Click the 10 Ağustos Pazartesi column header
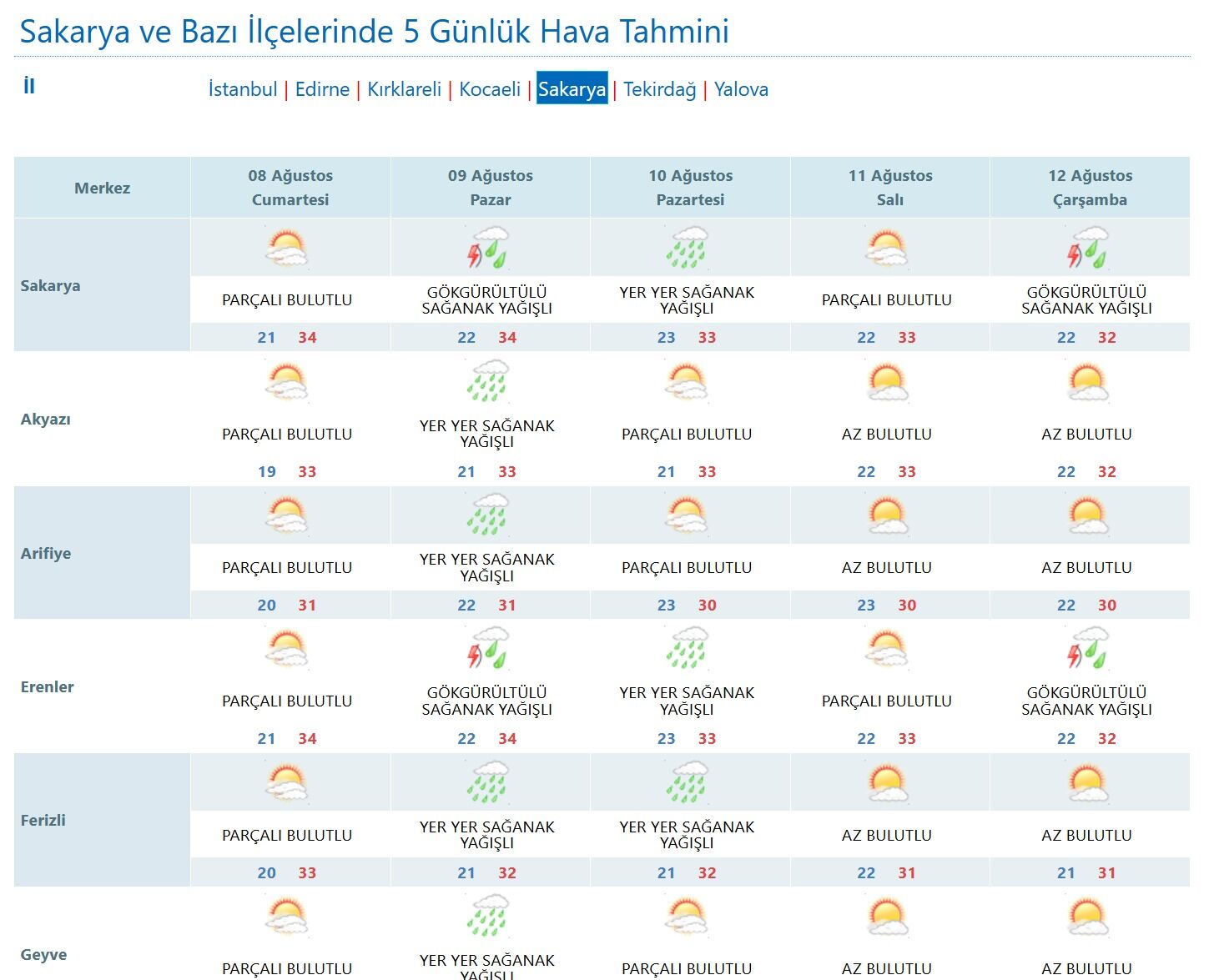Screen dimensions: 1209x980 [691, 188]
